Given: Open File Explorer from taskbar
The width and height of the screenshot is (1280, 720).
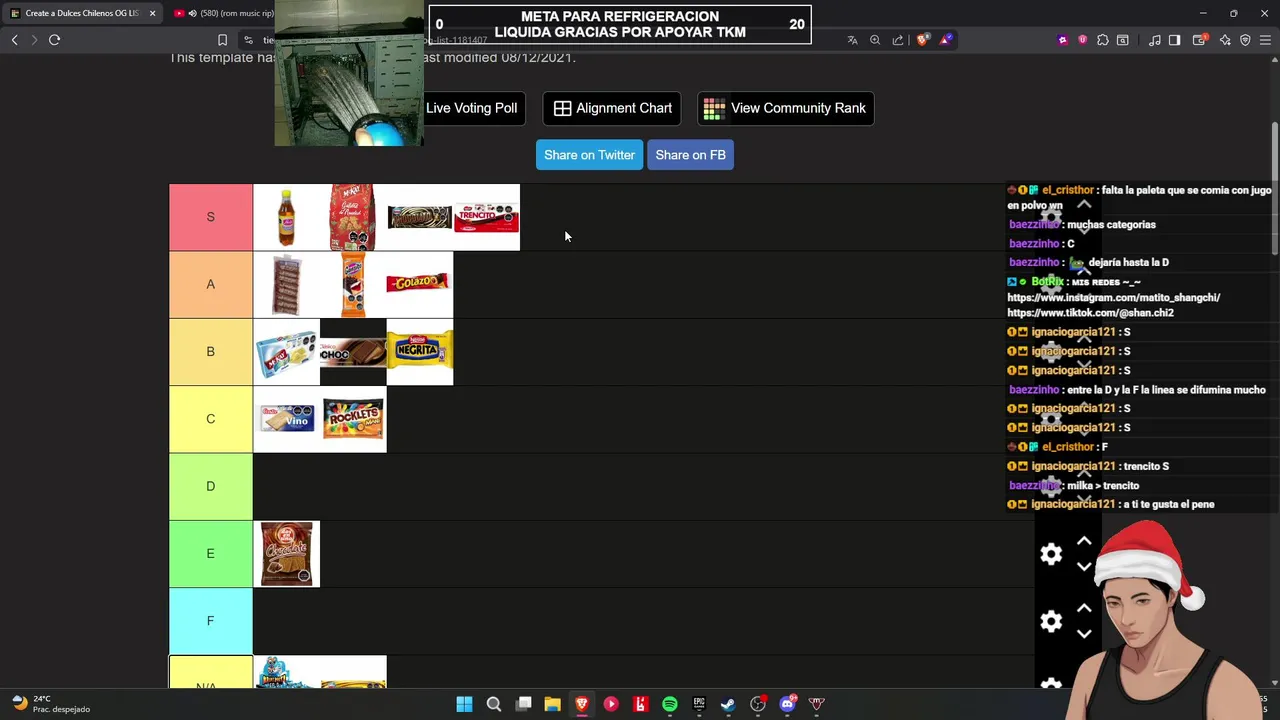Looking at the screenshot, I should tap(552, 704).
